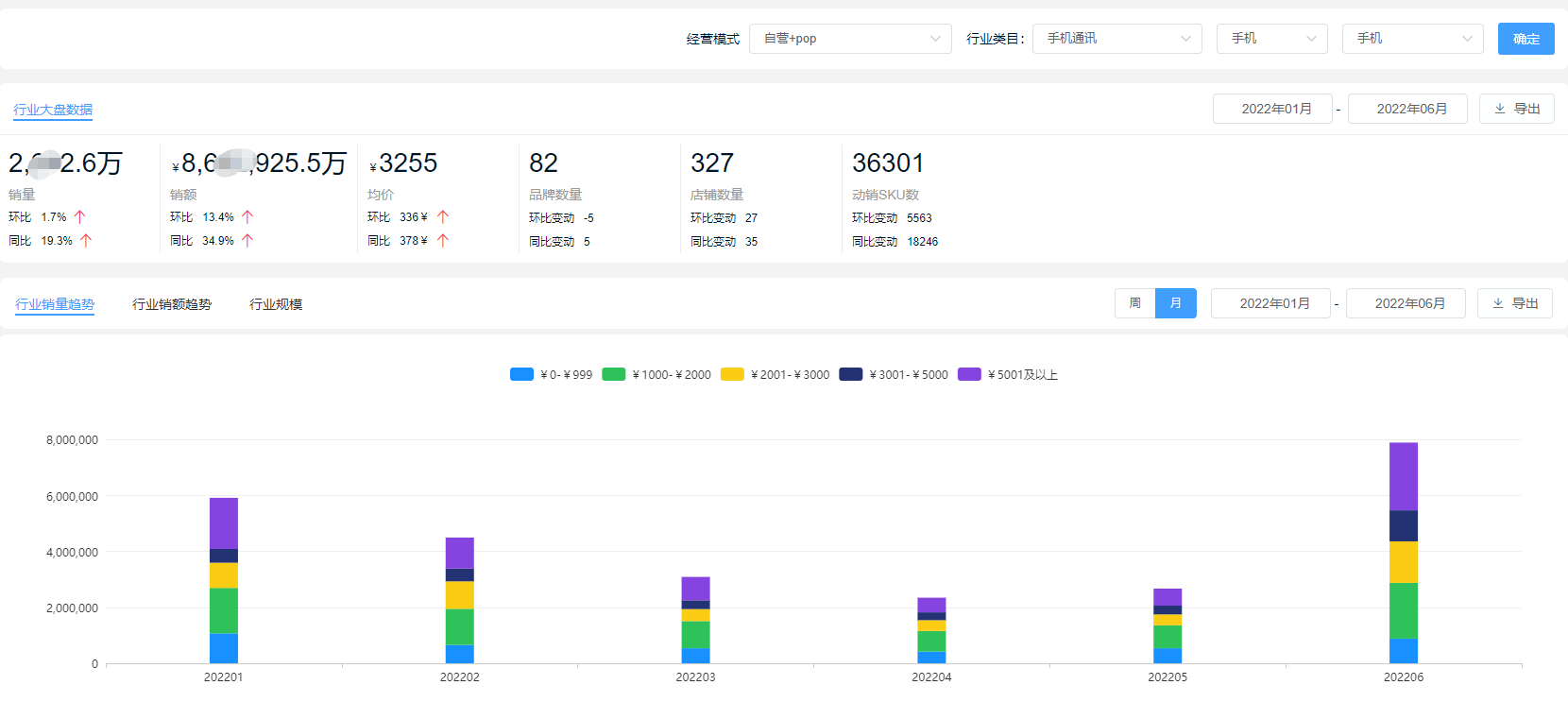The image size is (1568, 702).
Task: Pick end month 2022年06月 in 行业大盘数据 section
Action: [1407, 109]
